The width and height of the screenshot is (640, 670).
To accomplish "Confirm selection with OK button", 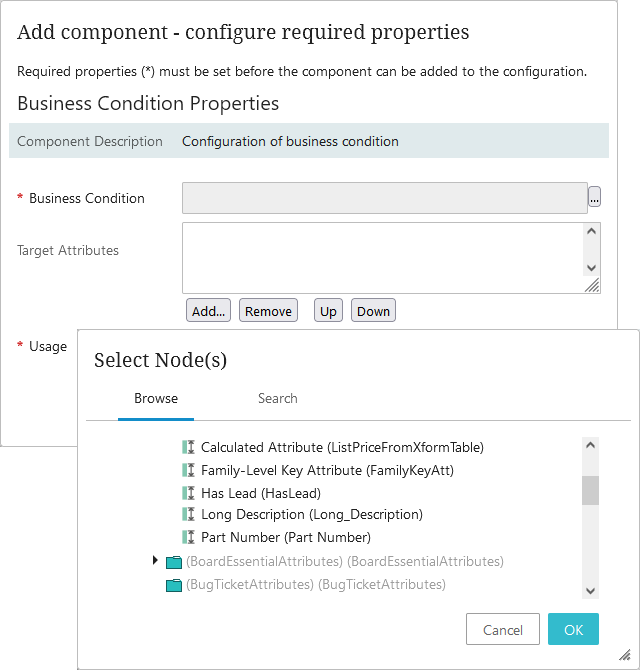I will tap(573, 630).
